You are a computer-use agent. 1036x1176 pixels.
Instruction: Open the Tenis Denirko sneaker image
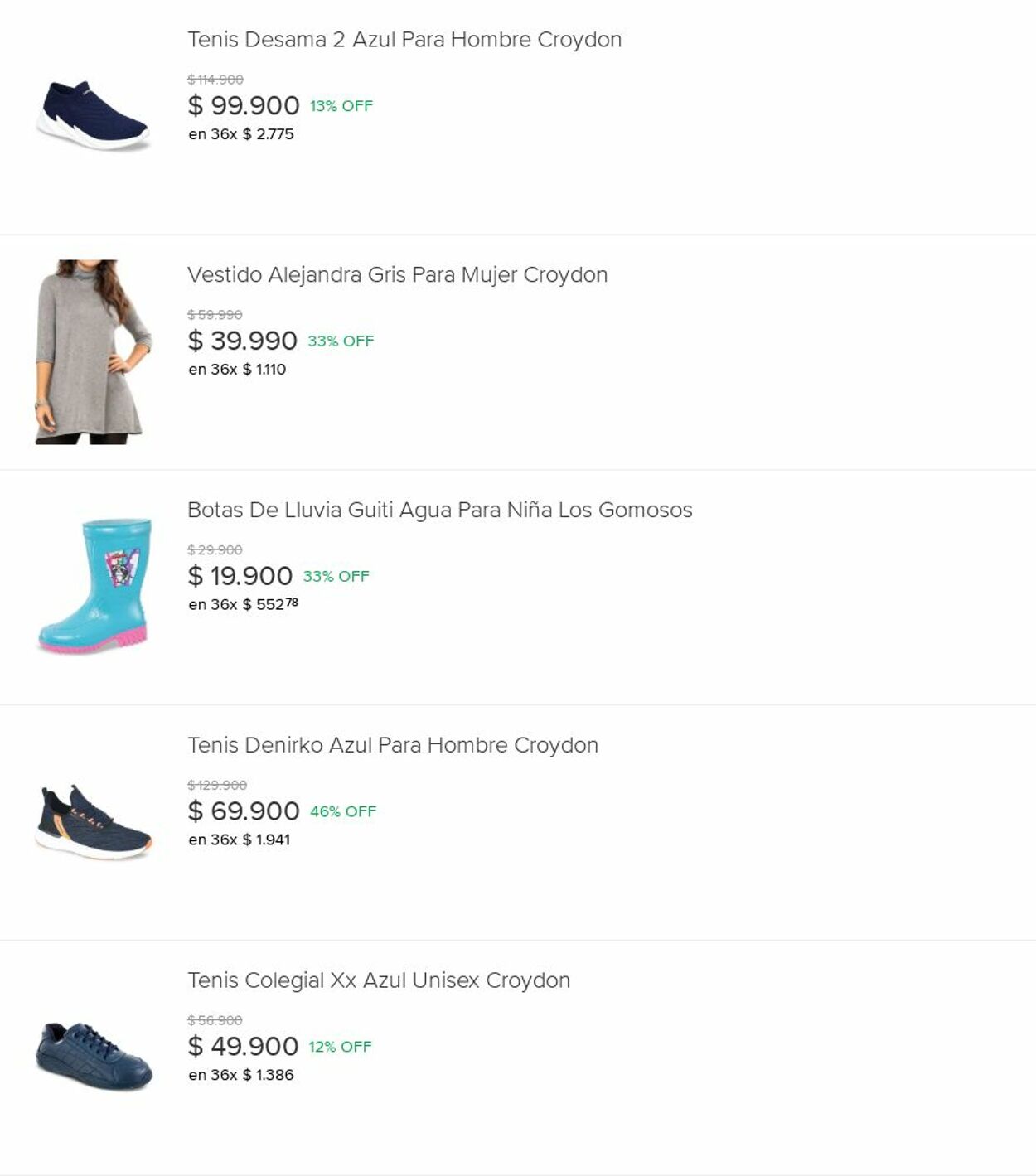tap(94, 821)
